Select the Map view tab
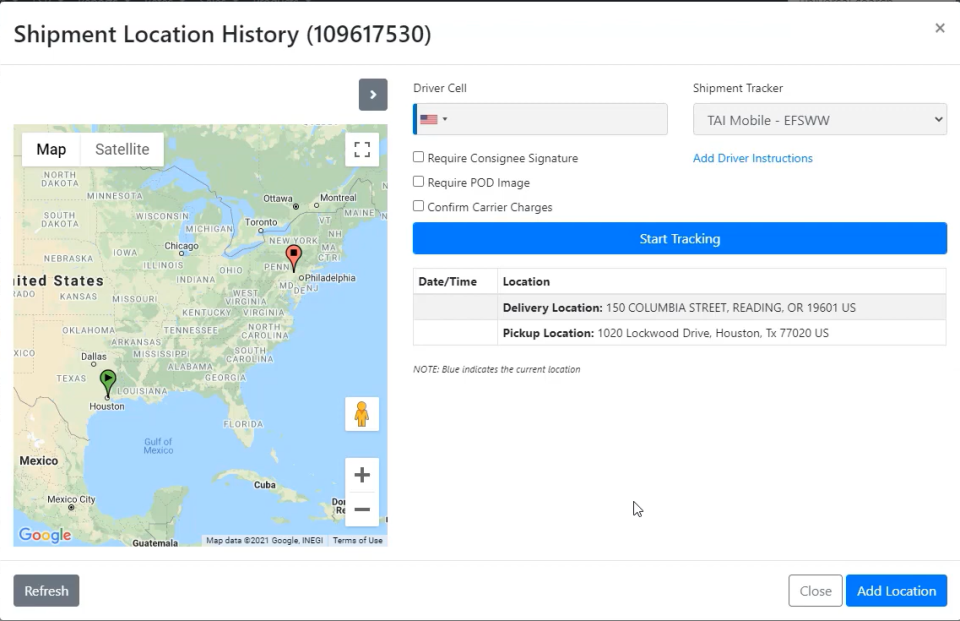The width and height of the screenshot is (960, 621). (x=51, y=150)
